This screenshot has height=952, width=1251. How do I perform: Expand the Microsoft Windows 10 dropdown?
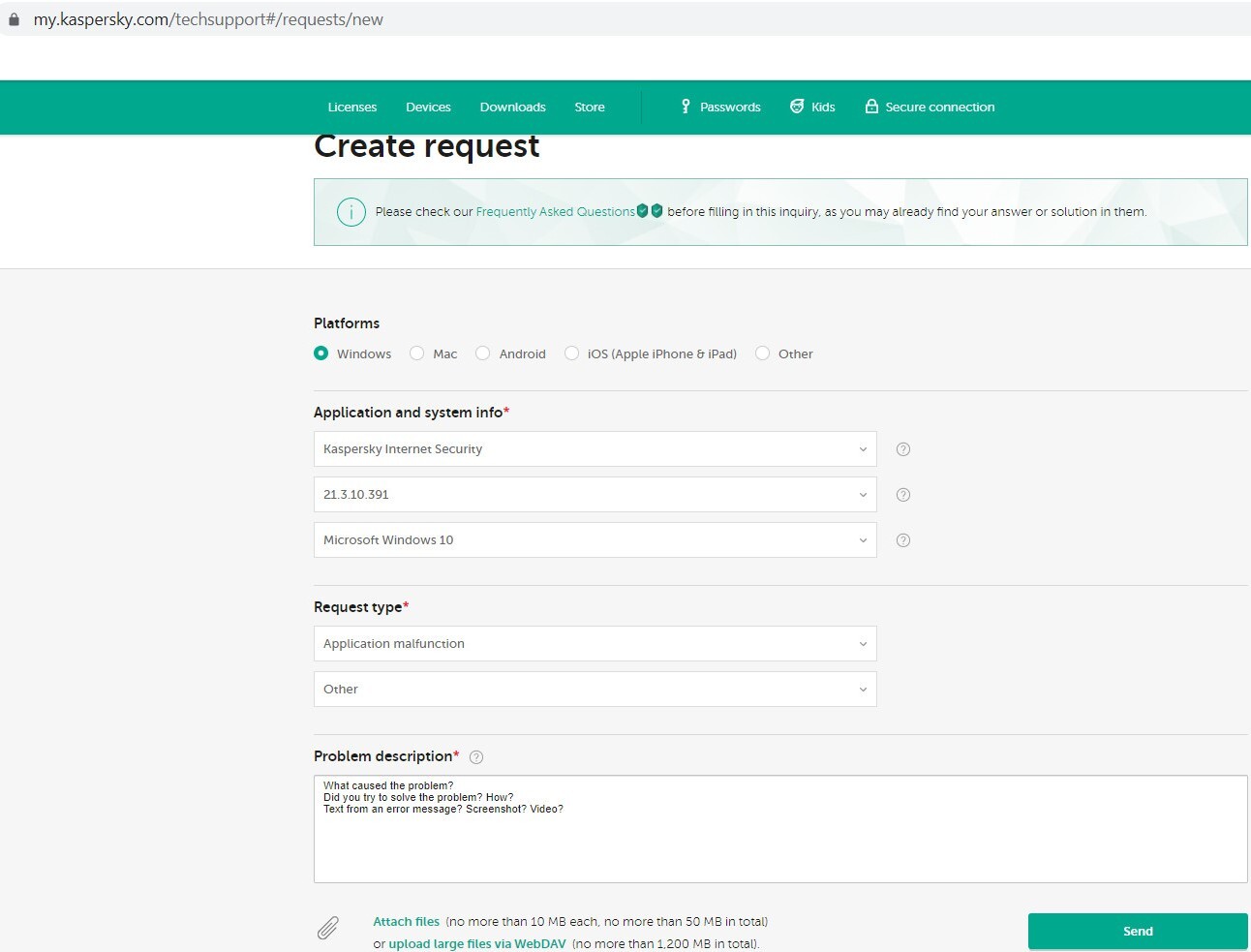(x=595, y=540)
